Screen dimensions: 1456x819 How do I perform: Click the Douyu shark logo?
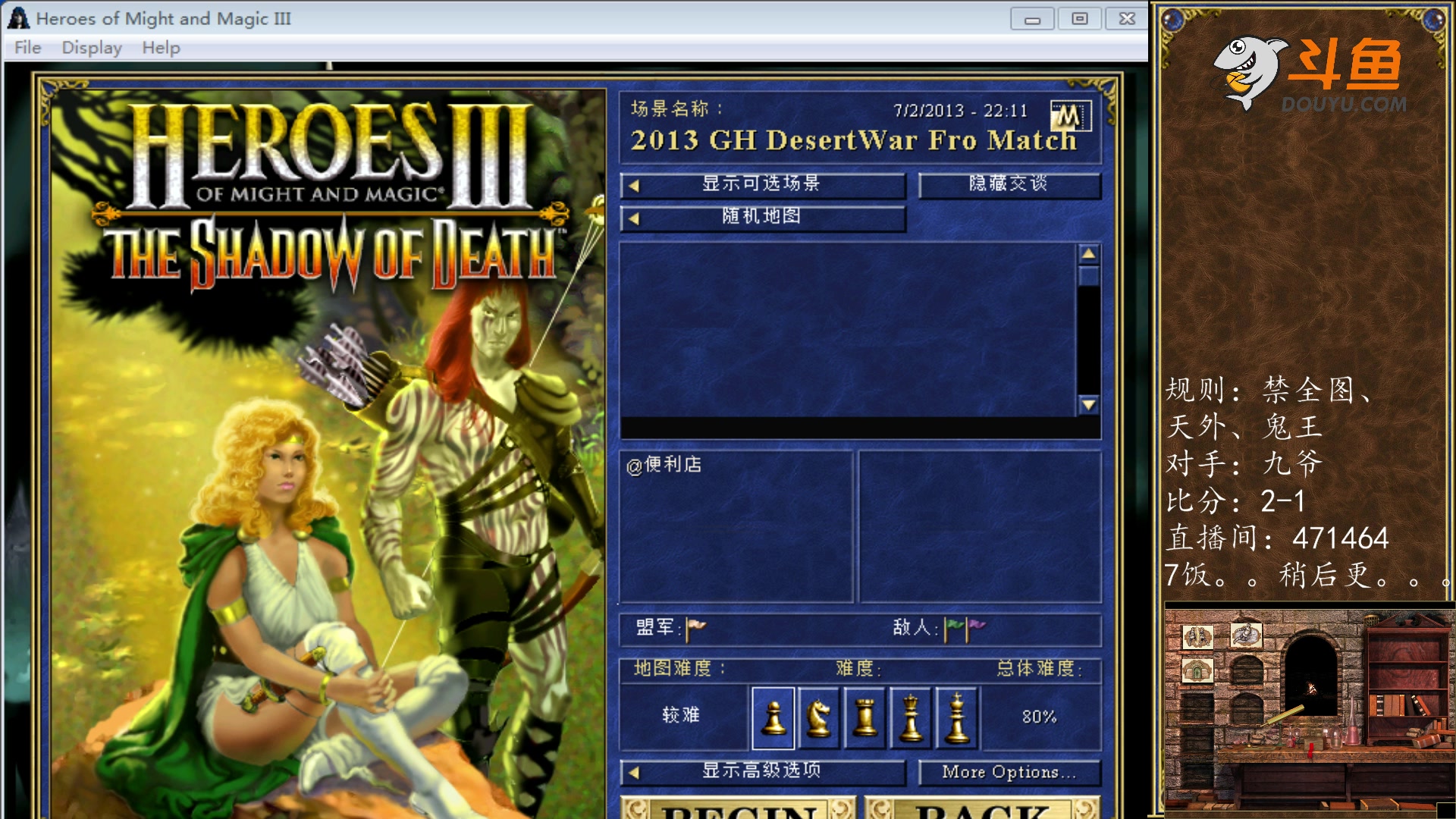point(1250,72)
